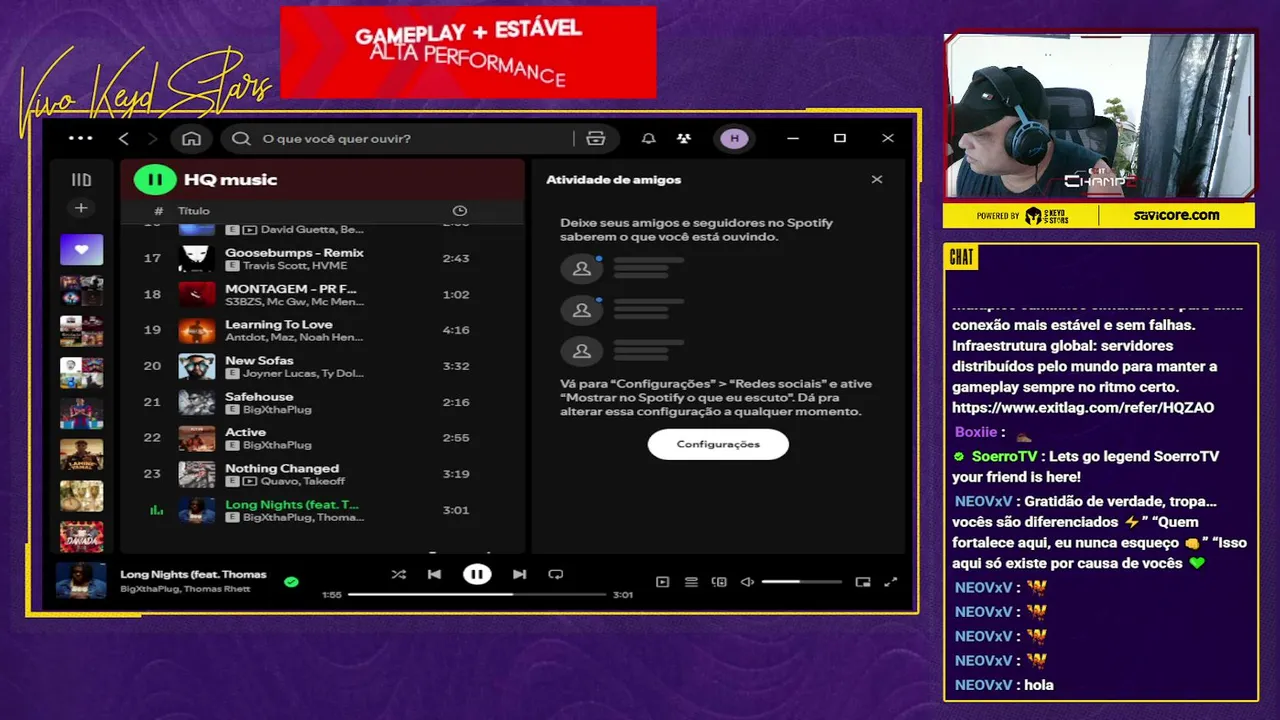
Task: Open the Browse icon in search bar
Action: pyautogui.click(x=596, y=138)
